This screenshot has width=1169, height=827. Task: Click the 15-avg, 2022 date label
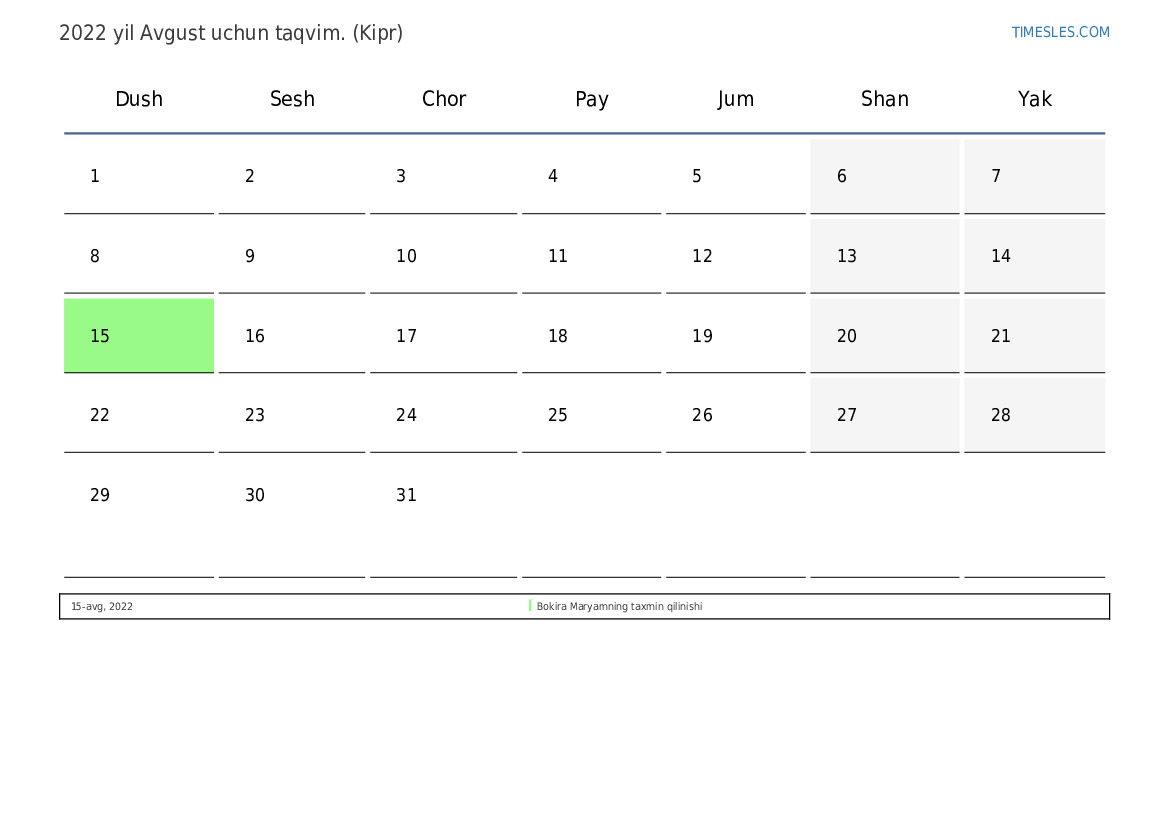point(102,607)
